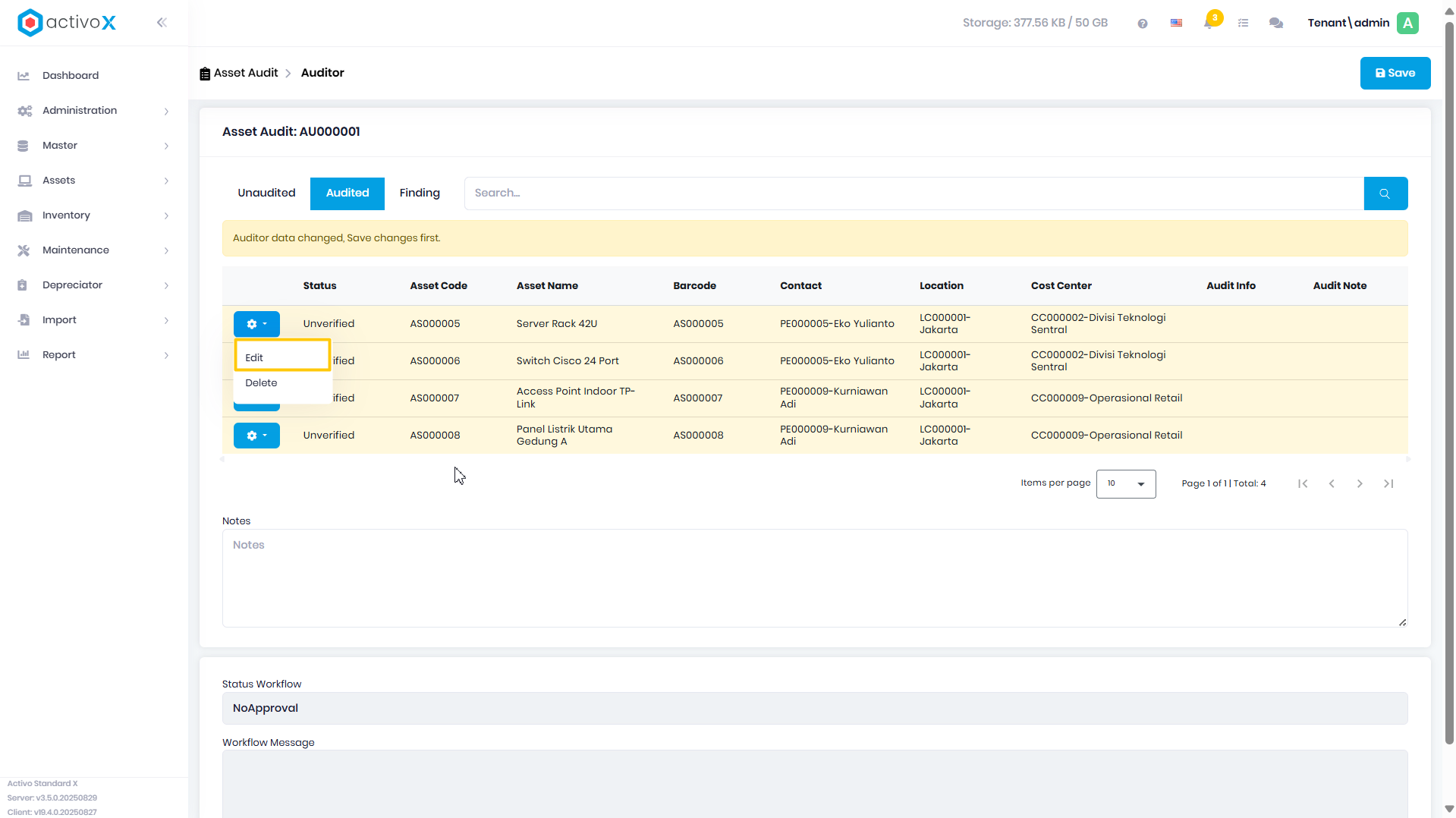Click the AS000006 asset code cell
The width and height of the screenshot is (1456, 818).
point(435,361)
